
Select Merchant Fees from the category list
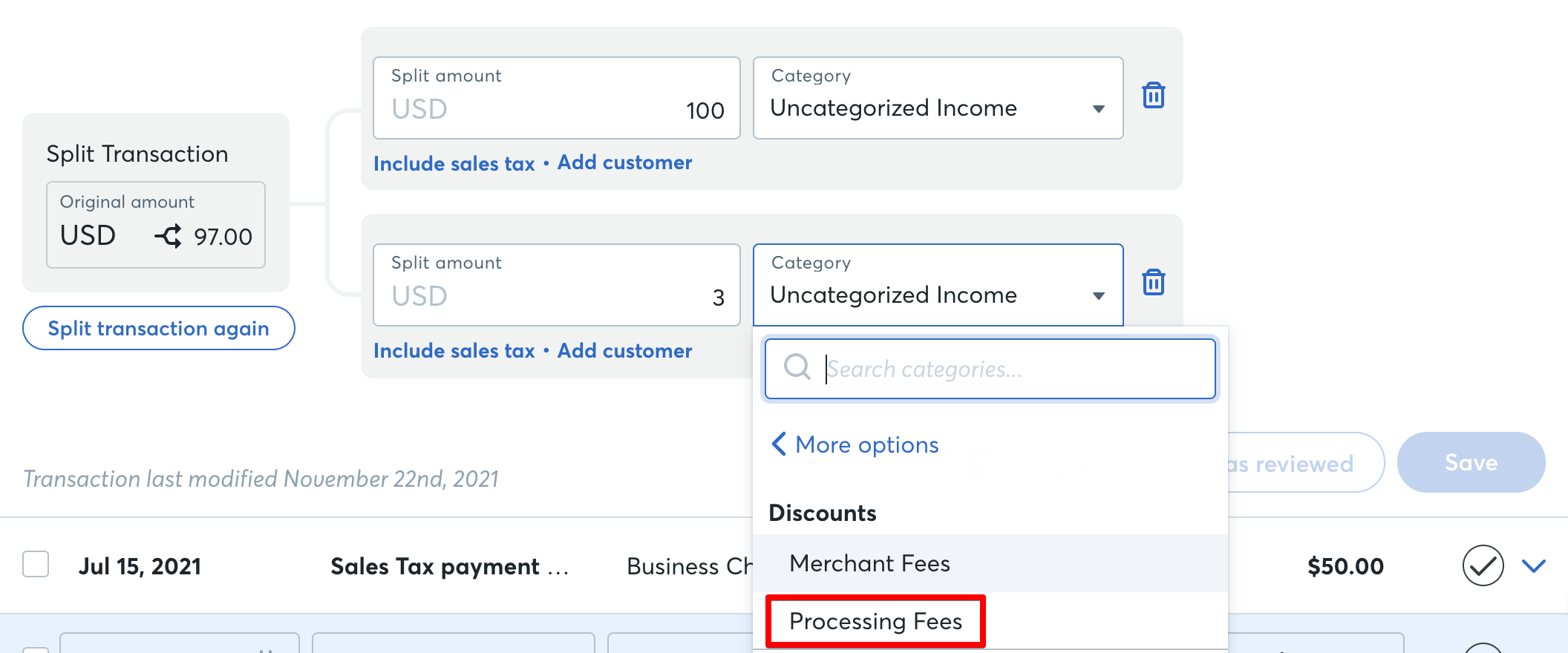tap(870, 562)
